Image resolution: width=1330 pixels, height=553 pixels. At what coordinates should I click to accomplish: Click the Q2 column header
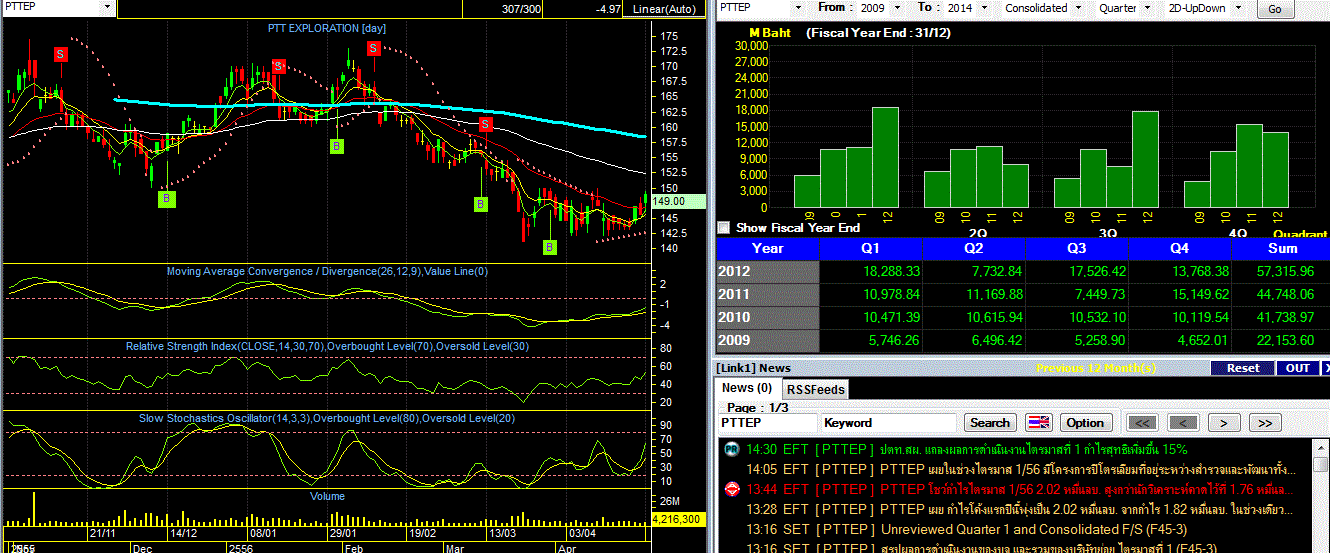(x=973, y=248)
